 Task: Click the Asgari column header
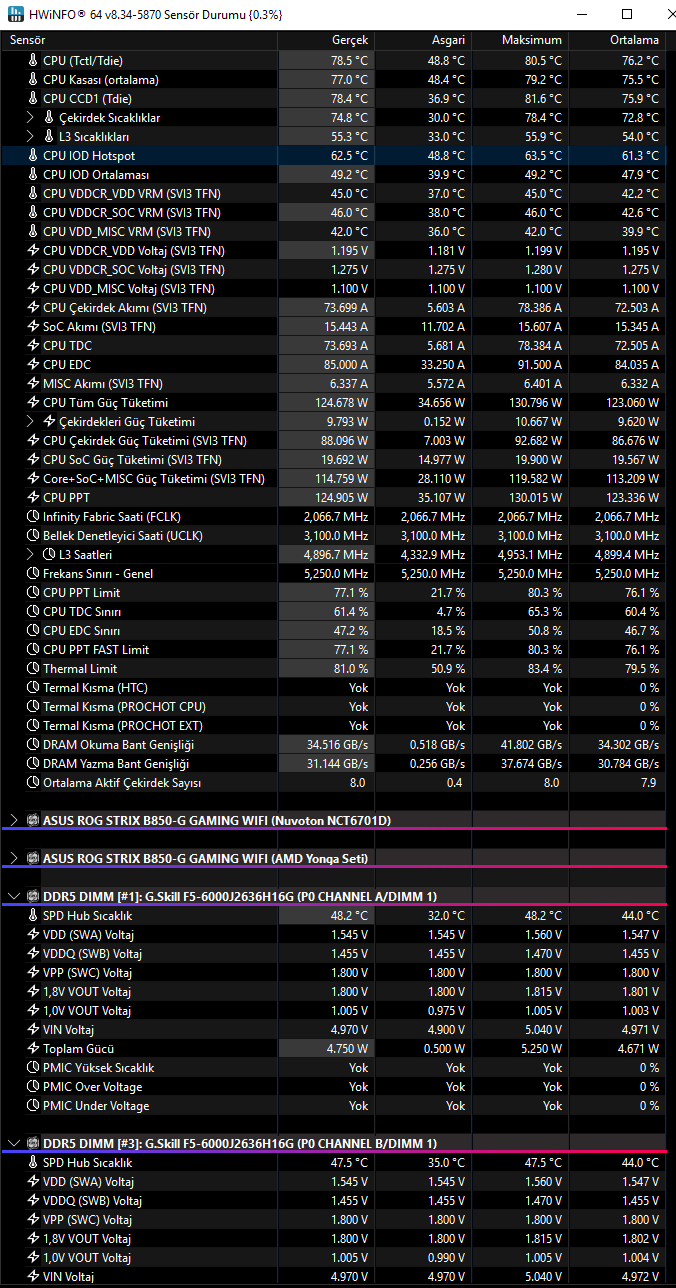(x=423, y=40)
